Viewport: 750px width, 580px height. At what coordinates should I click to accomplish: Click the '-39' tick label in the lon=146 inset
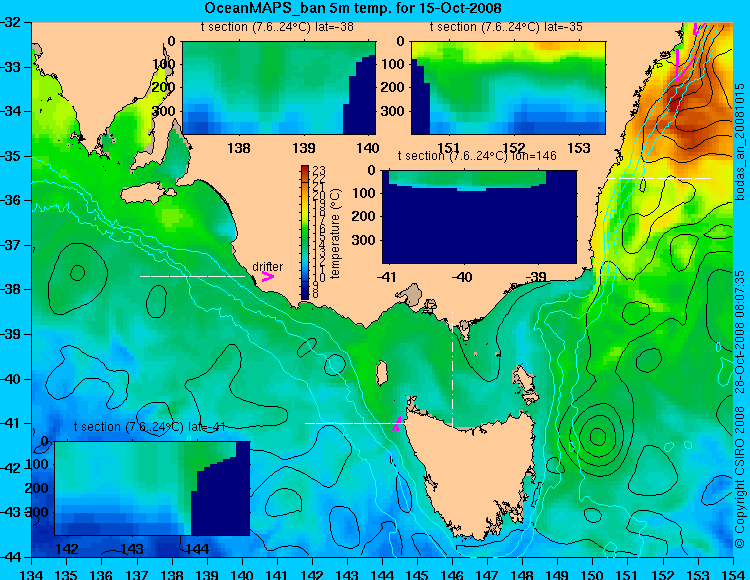pos(536,276)
